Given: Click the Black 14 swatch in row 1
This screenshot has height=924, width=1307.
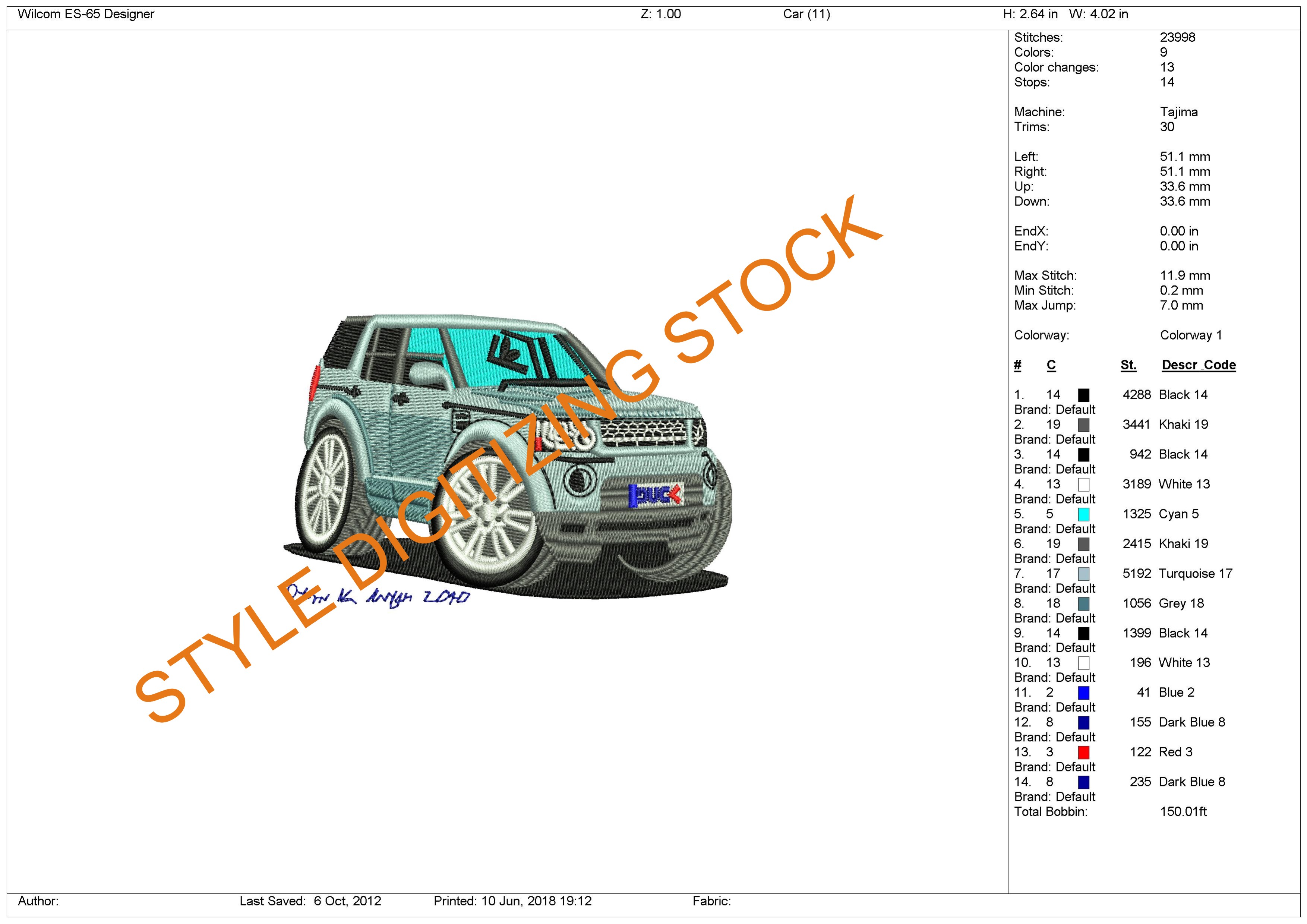Looking at the screenshot, I should tap(1083, 395).
